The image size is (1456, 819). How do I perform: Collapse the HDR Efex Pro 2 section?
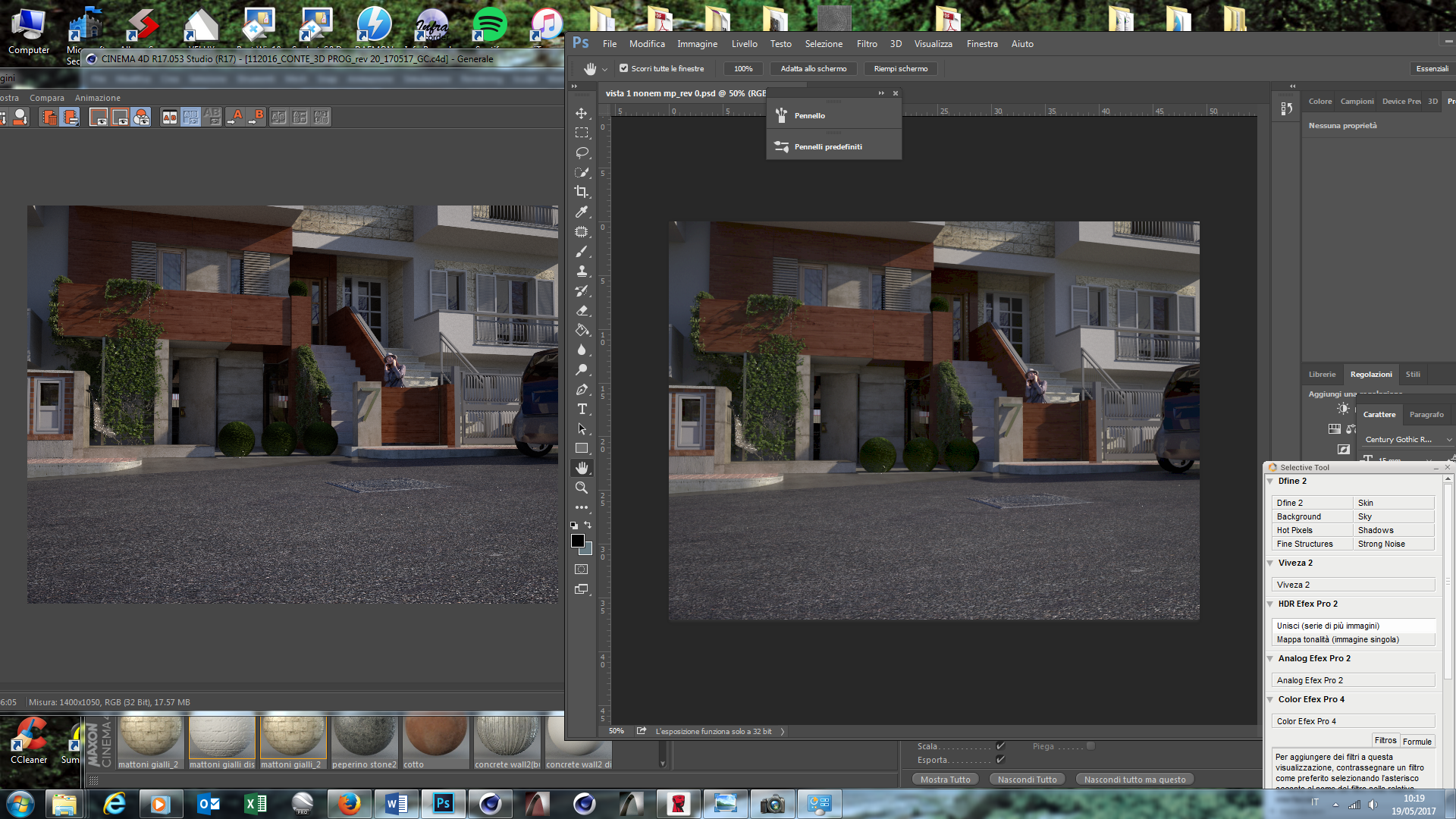pos(1270,604)
